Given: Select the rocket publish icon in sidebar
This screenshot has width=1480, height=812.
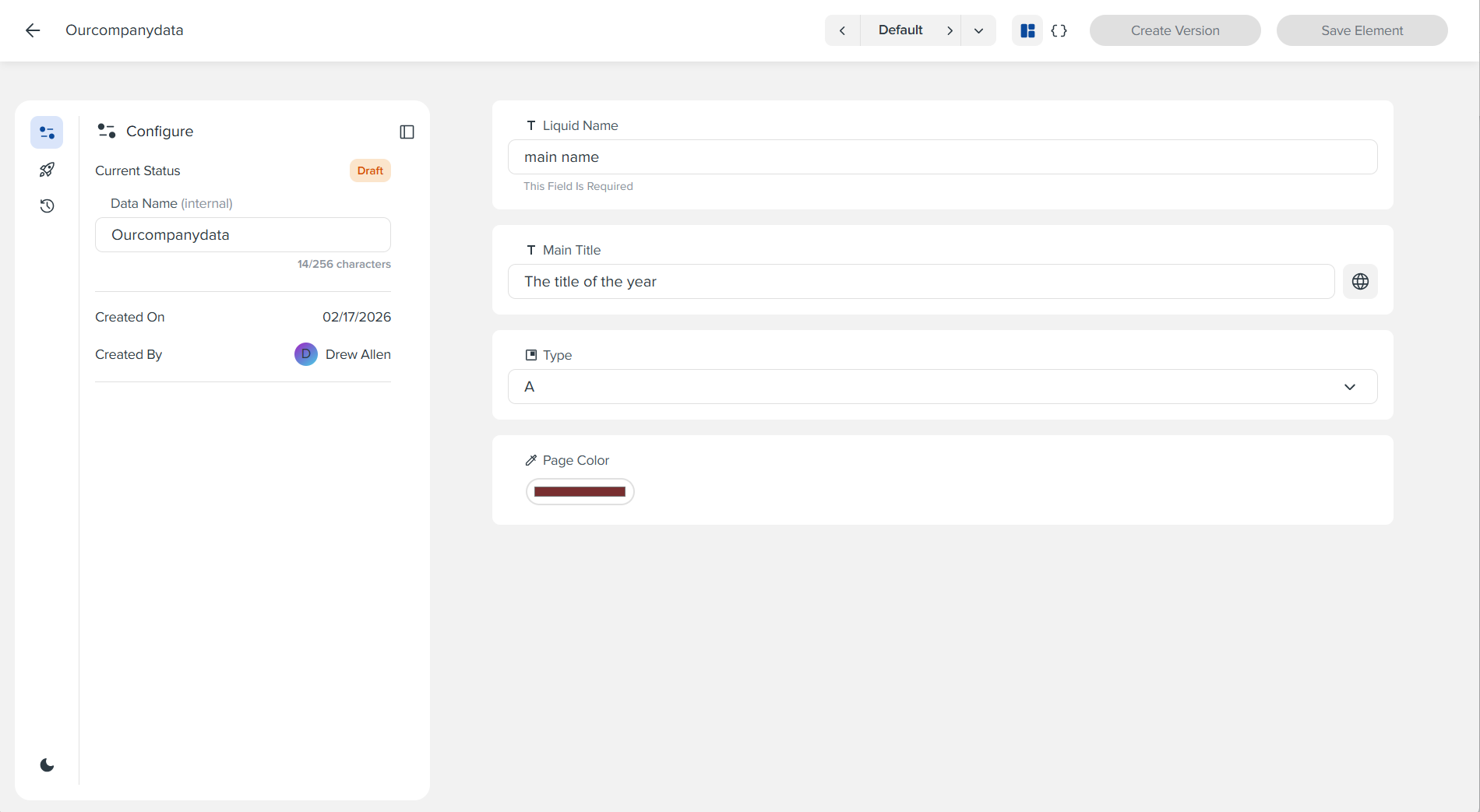Looking at the screenshot, I should click(x=47, y=170).
